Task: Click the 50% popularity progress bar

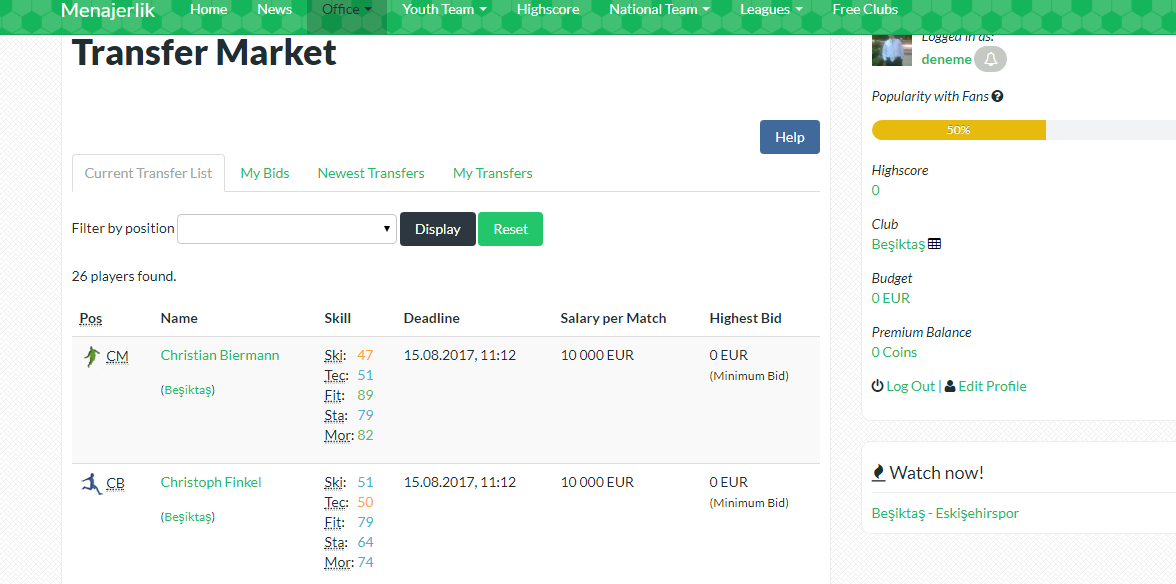Action: click(958, 130)
